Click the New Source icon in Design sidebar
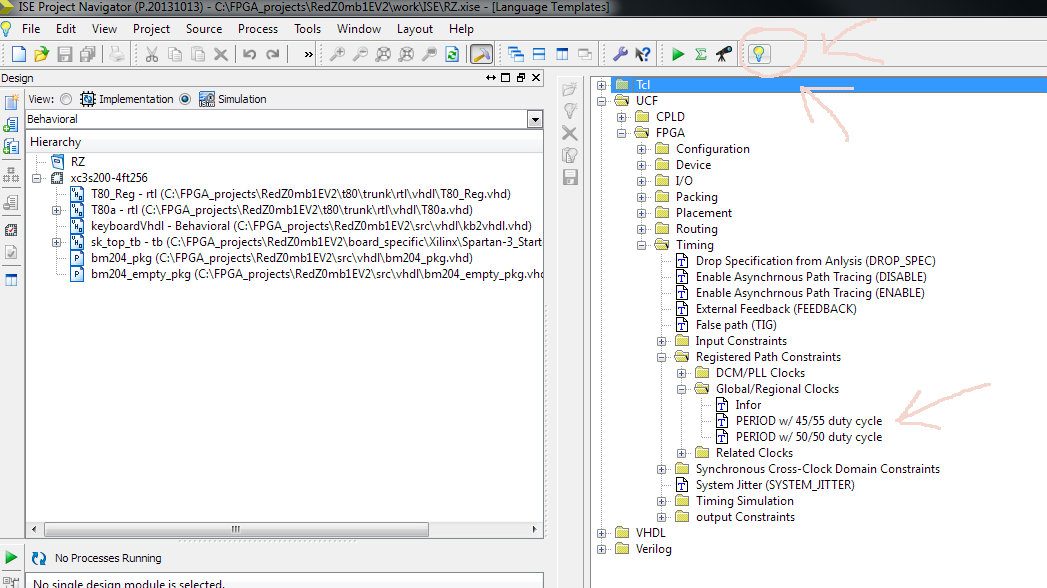Image resolution: width=1047 pixels, height=588 pixels. (x=11, y=102)
